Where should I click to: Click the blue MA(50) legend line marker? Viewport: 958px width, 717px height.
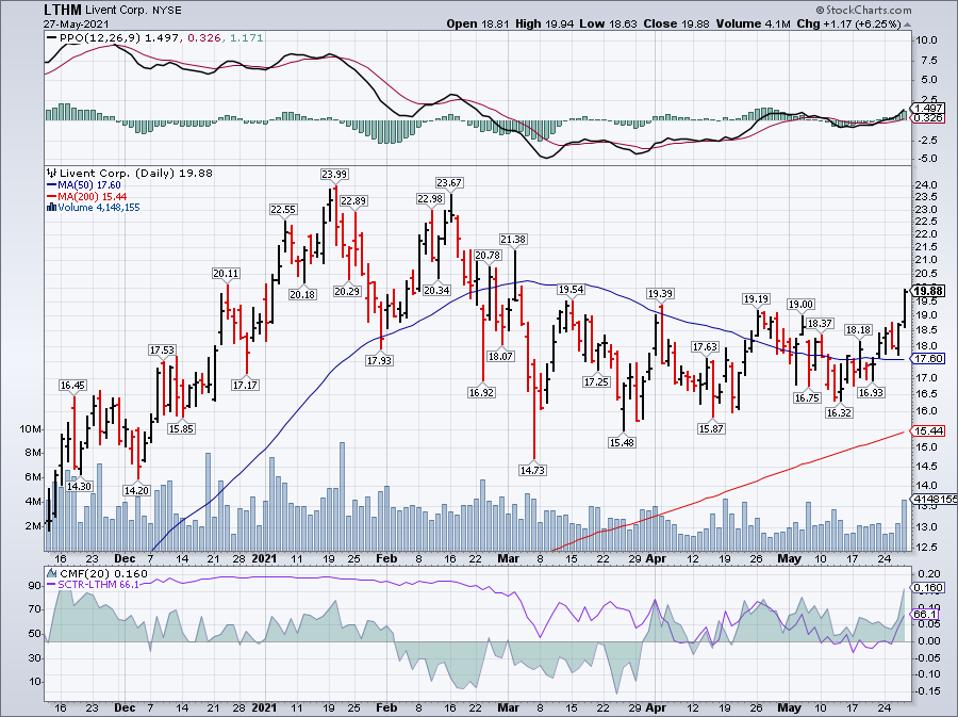click(50, 185)
